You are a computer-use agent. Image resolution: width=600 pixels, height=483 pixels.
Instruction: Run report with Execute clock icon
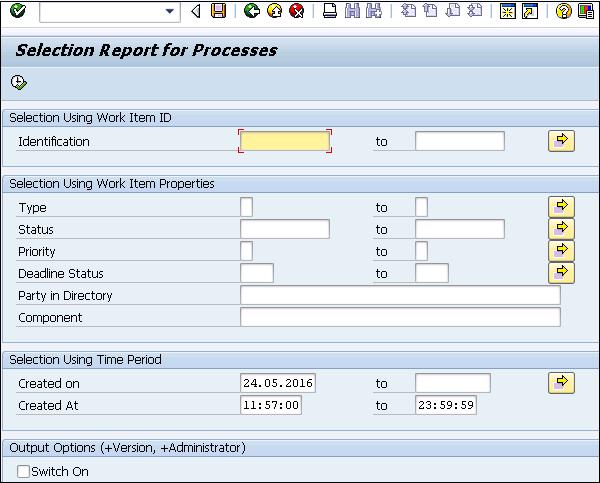pos(18,82)
